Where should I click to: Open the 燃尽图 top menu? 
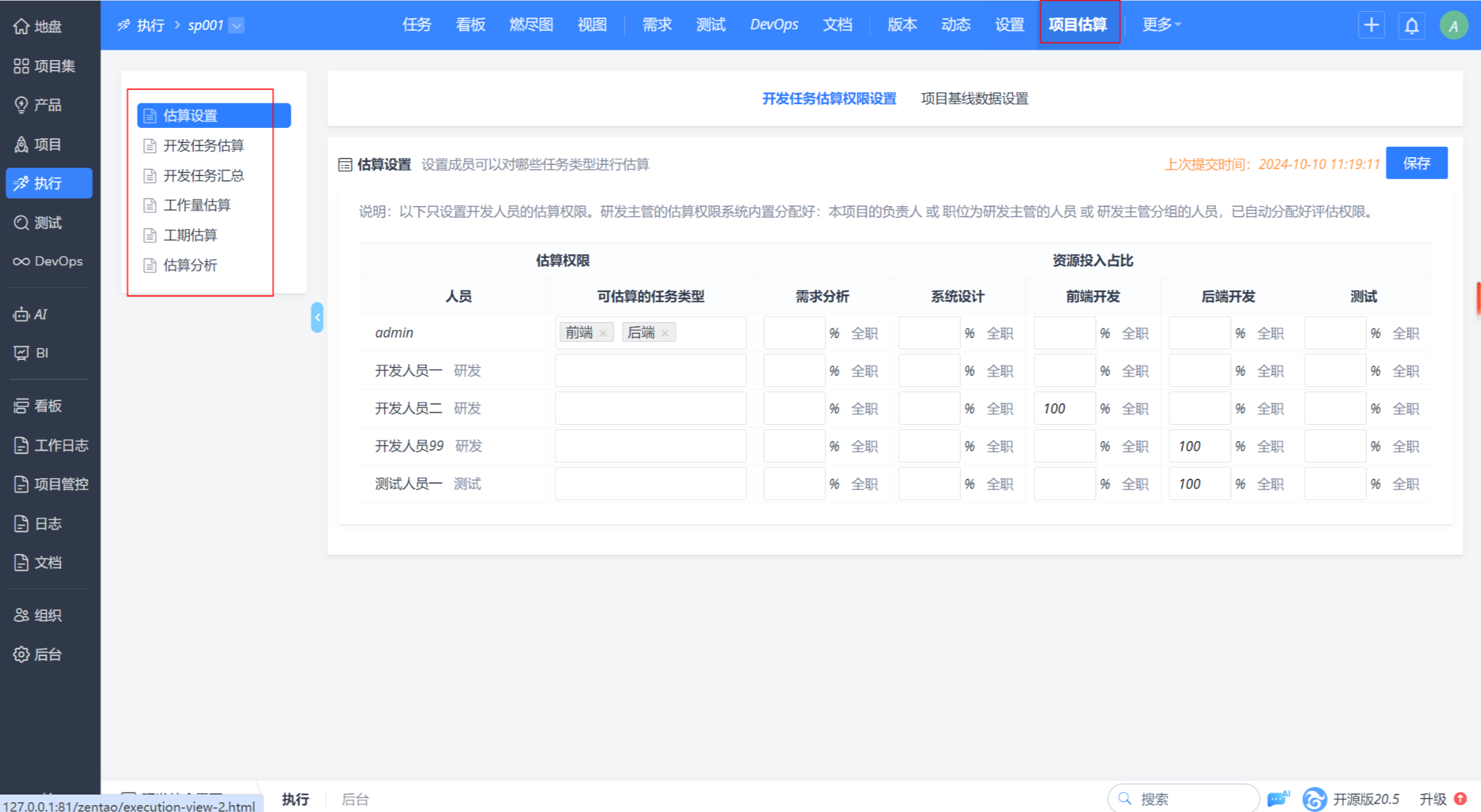pos(530,24)
